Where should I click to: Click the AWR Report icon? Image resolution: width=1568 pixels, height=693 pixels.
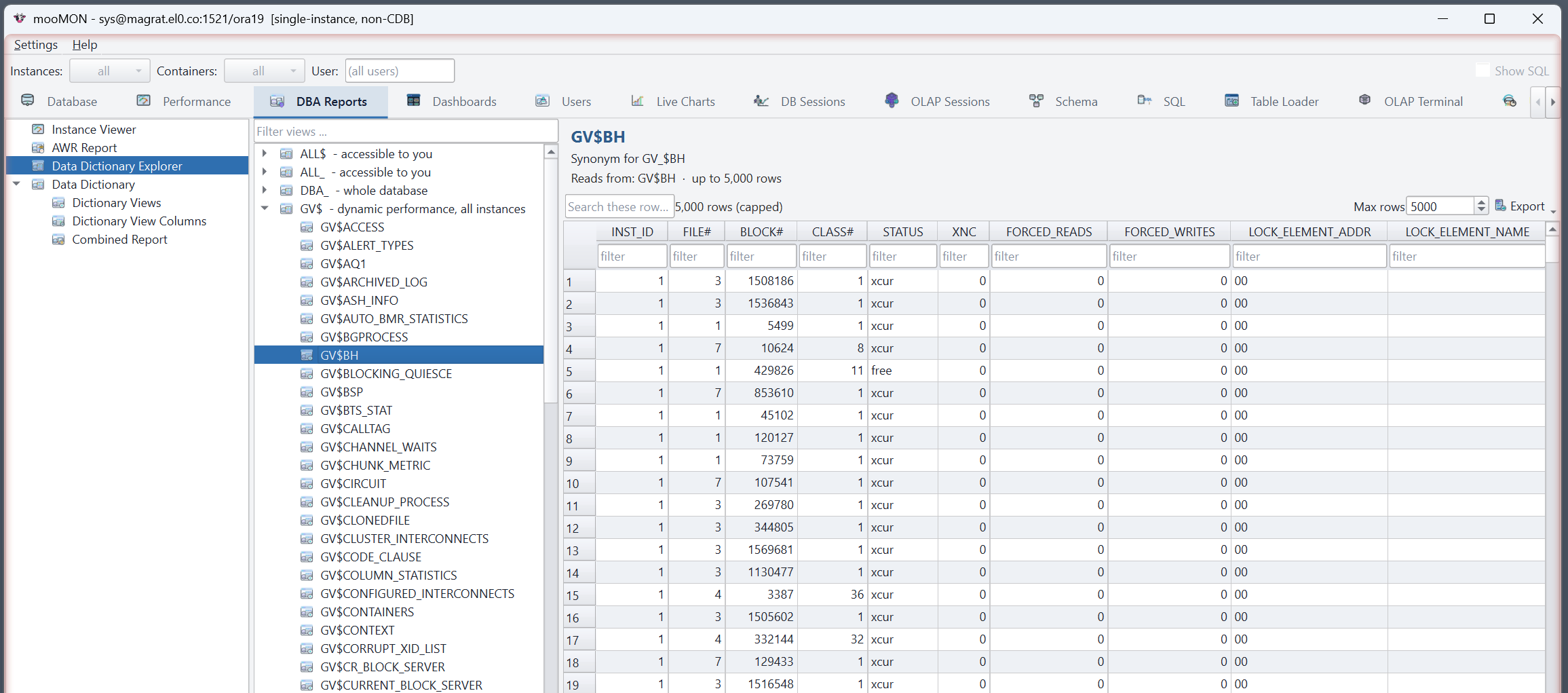(39, 147)
